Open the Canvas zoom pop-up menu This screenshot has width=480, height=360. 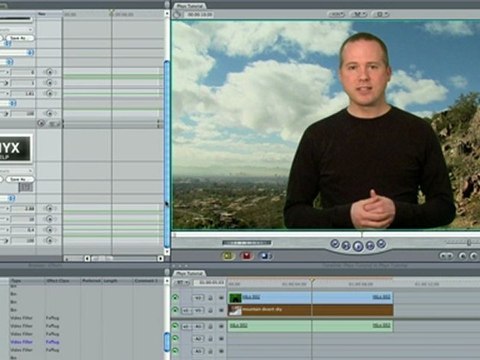pyautogui.click(x=336, y=14)
